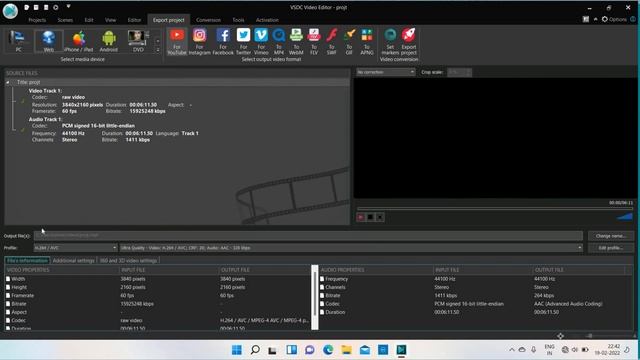Click Set markers icon
This screenshot has width=640, height=360.
(390, 42)
